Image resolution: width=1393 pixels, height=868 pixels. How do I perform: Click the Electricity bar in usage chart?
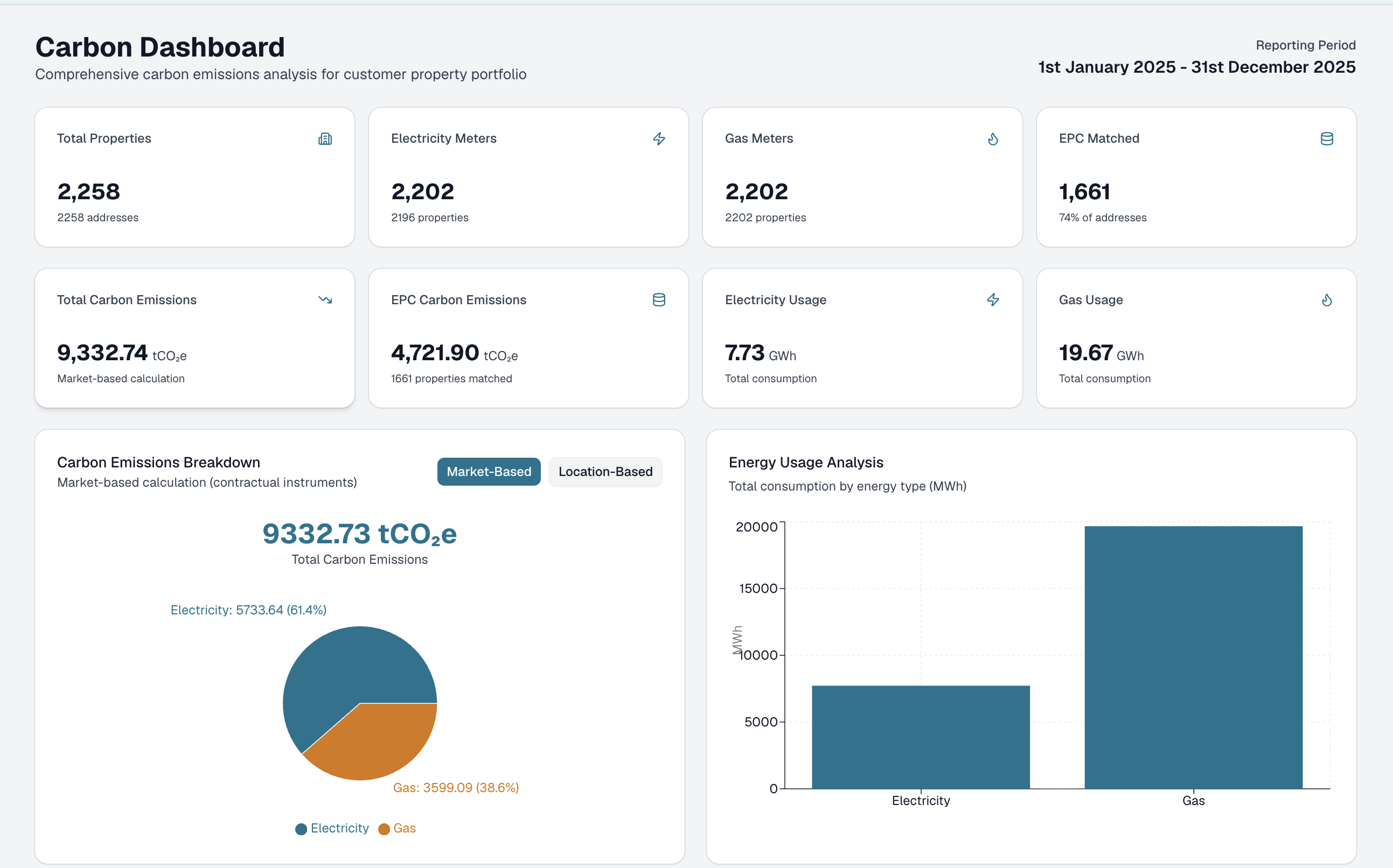coord(921,737)
